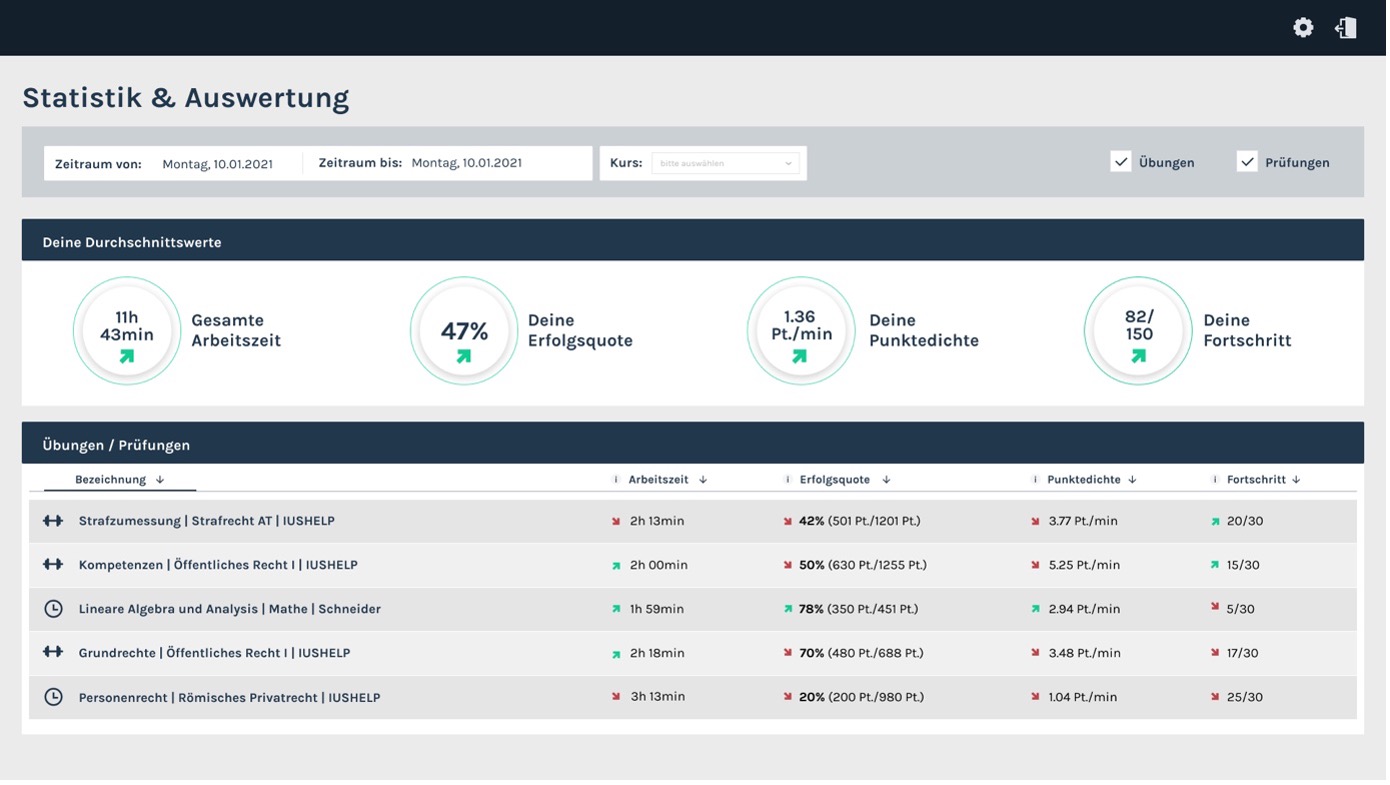Screen dimensions: 1390x785
Task: Click green arrow beside 2h 18min
Action: pos(616,654)
